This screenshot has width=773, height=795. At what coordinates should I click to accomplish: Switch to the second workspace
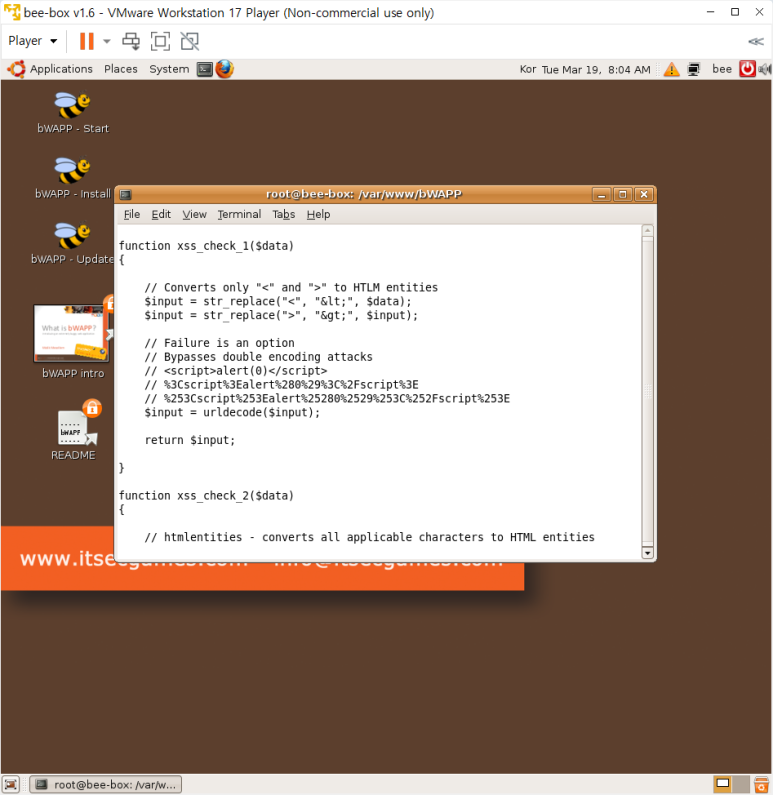tap(741, 785)
